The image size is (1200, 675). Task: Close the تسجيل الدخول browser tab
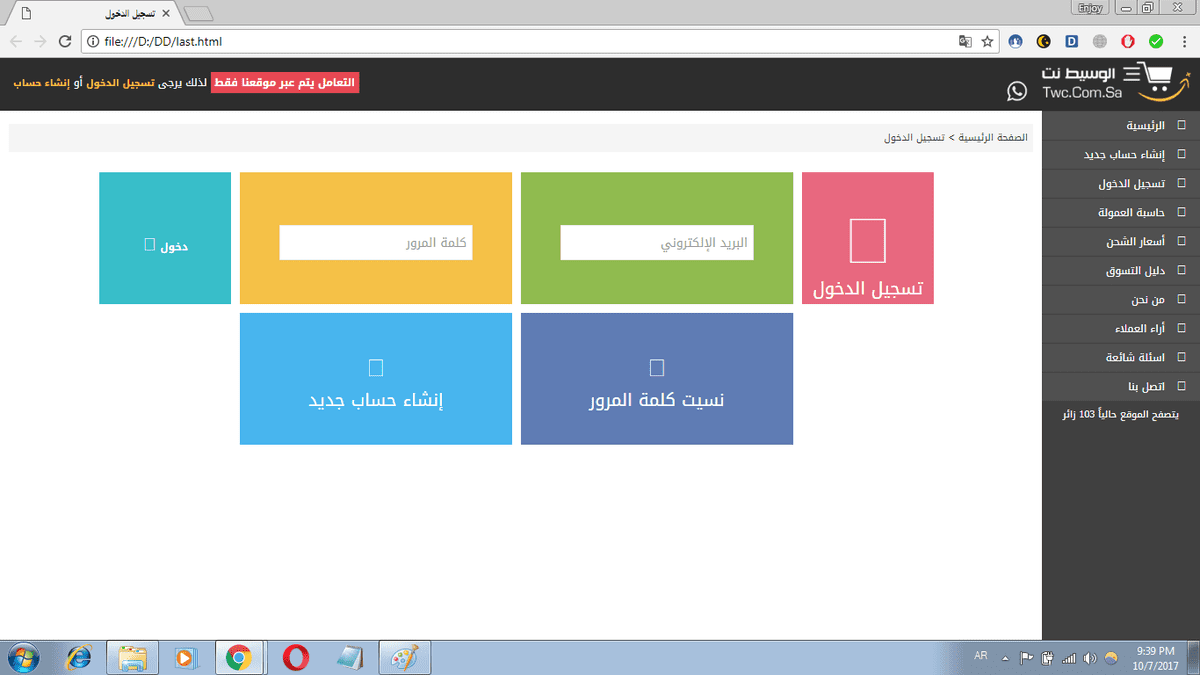[166, 14]
